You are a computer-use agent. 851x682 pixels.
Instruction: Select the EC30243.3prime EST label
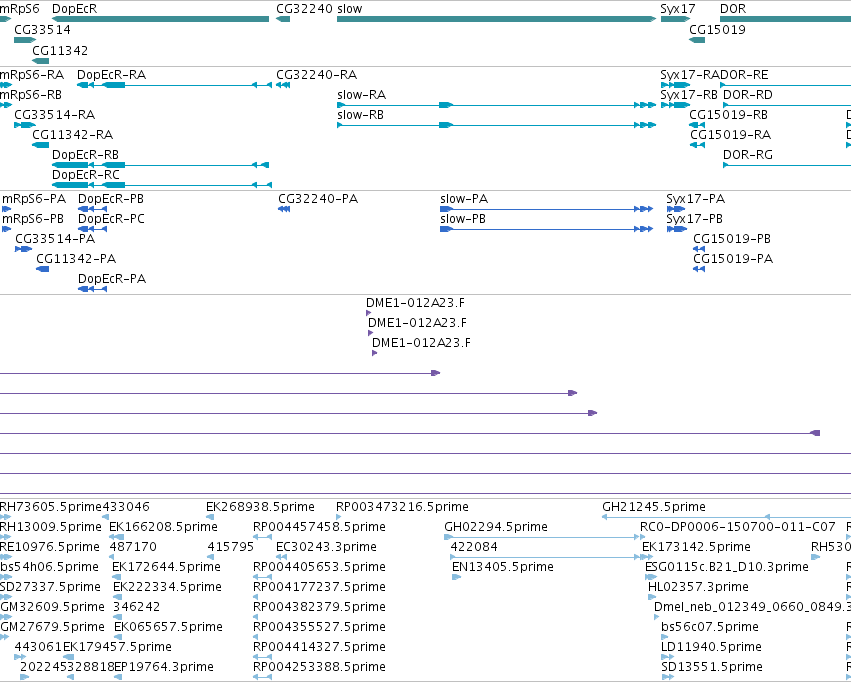pos(326,547)
